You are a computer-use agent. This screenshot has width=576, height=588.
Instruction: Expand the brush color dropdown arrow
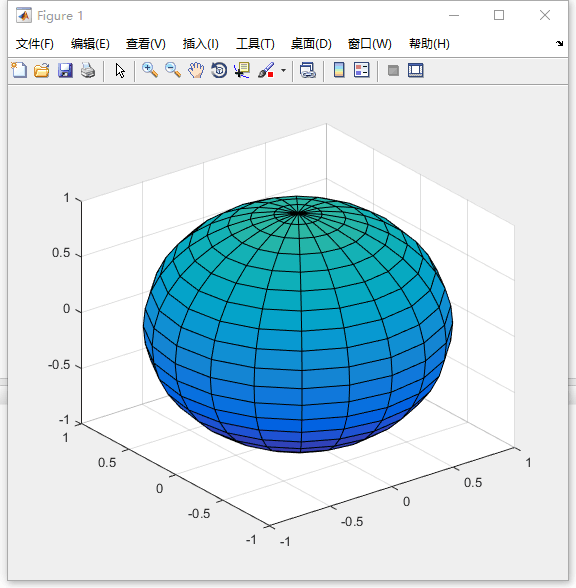[x=284, y=70]
